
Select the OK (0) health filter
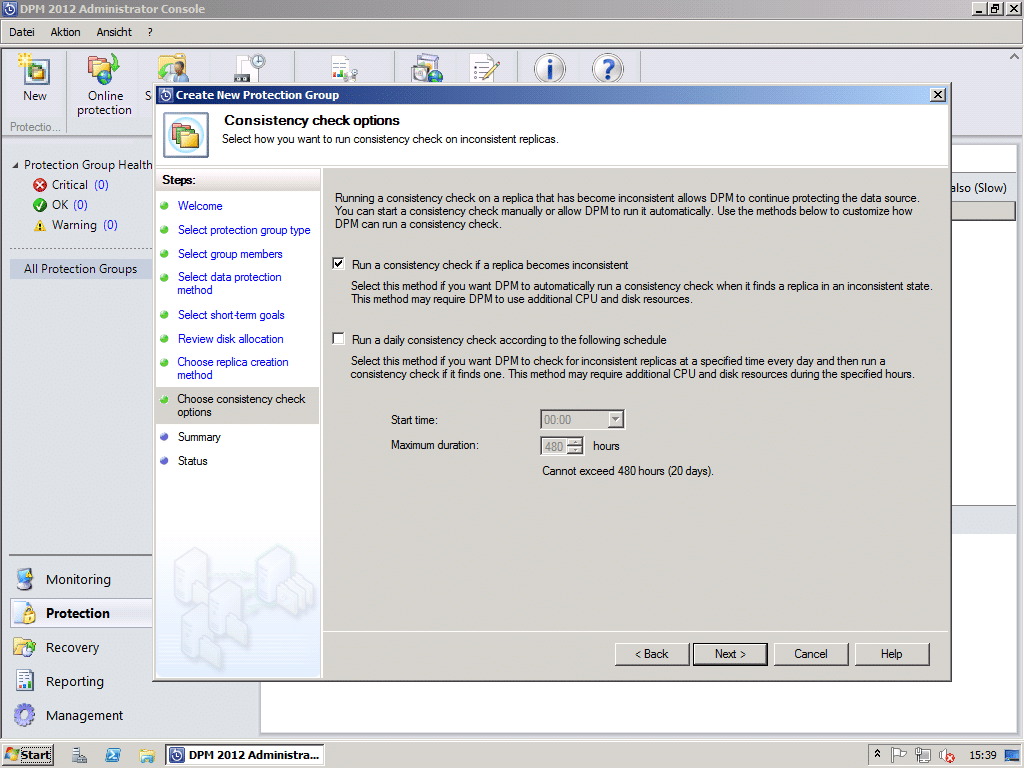70,205
